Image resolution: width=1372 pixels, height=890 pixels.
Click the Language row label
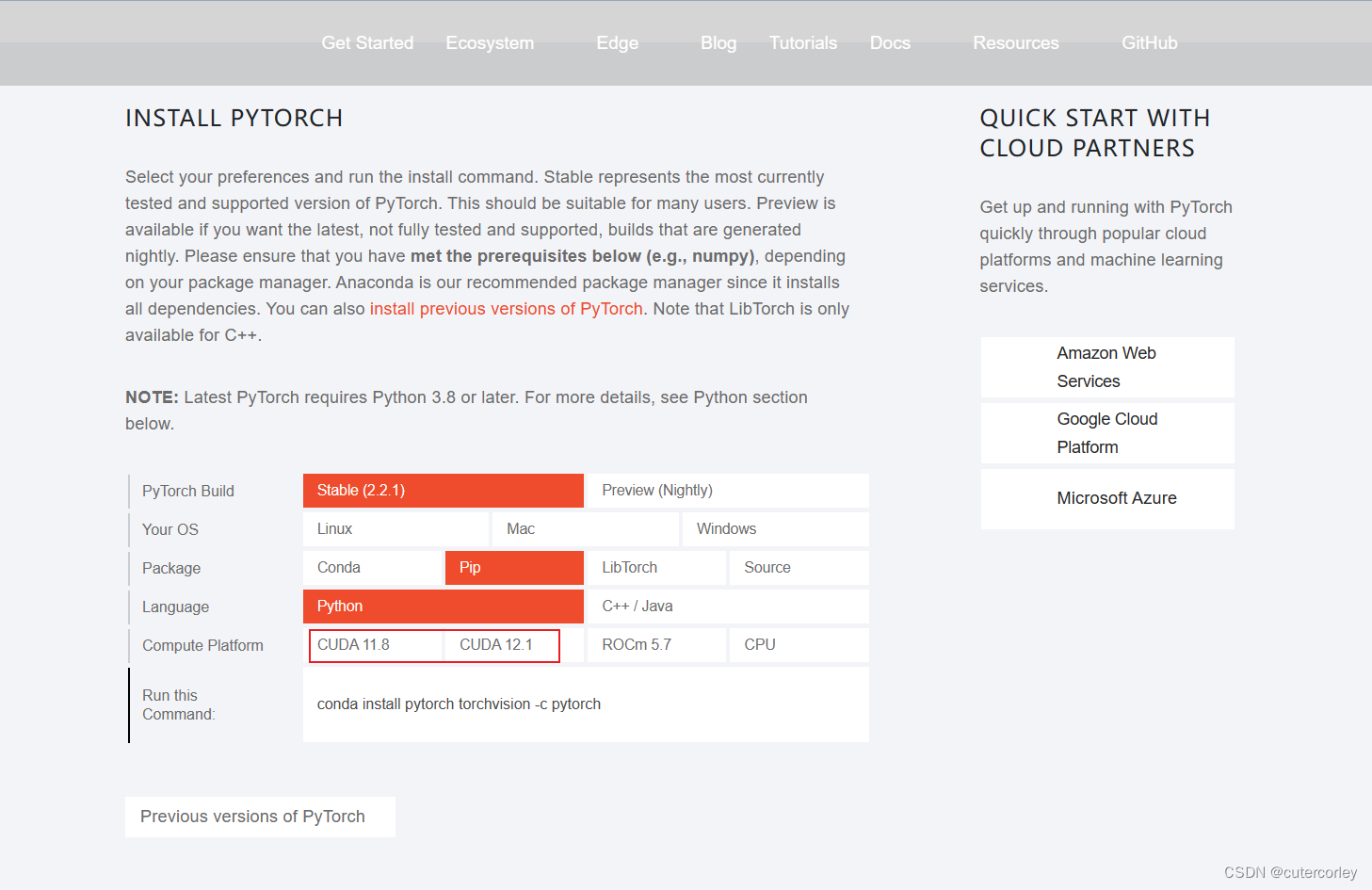[176, 607]
